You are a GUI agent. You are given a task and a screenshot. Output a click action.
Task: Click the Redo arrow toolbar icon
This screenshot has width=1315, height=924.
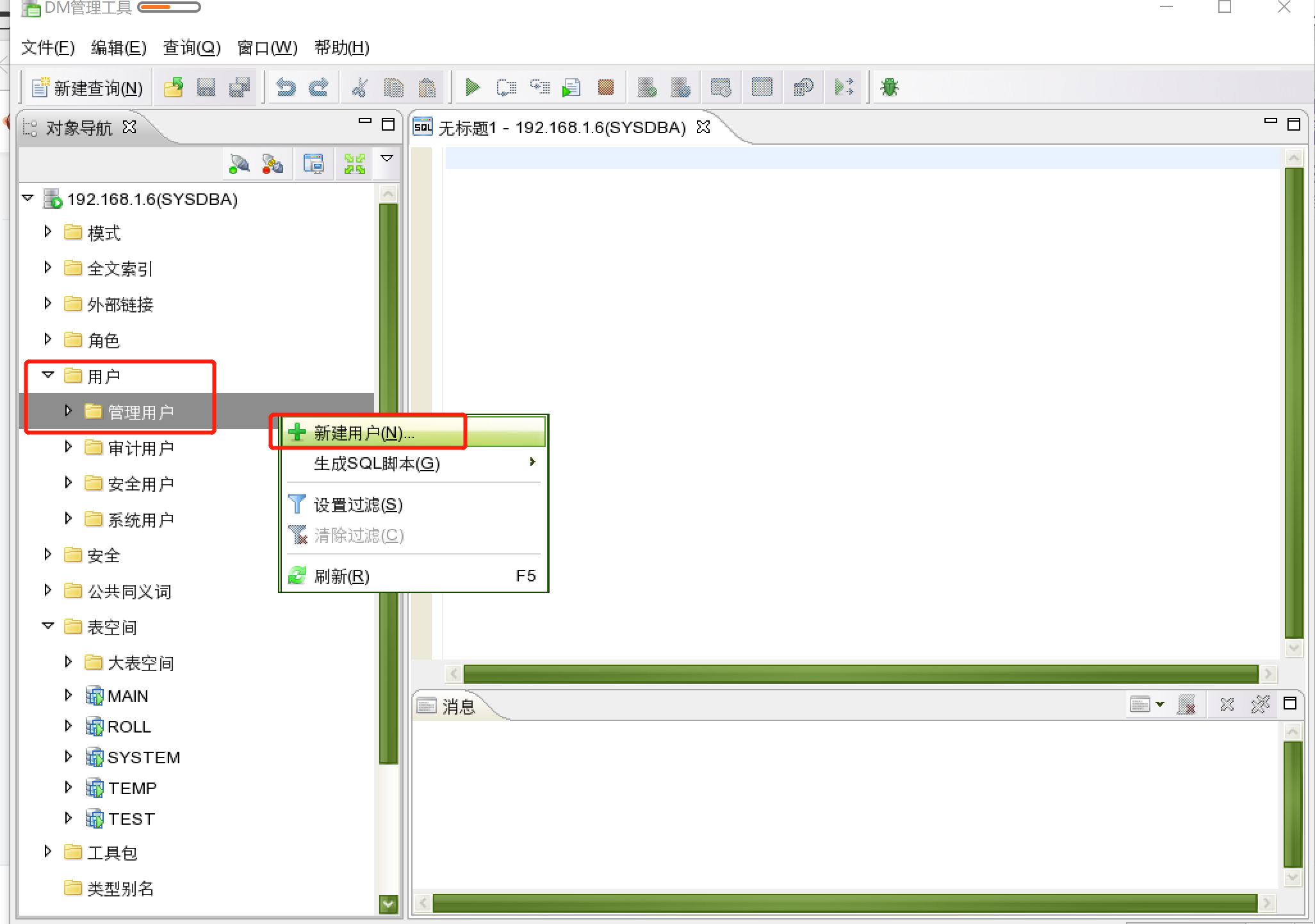pyautogui.click(x=319, y=87)
